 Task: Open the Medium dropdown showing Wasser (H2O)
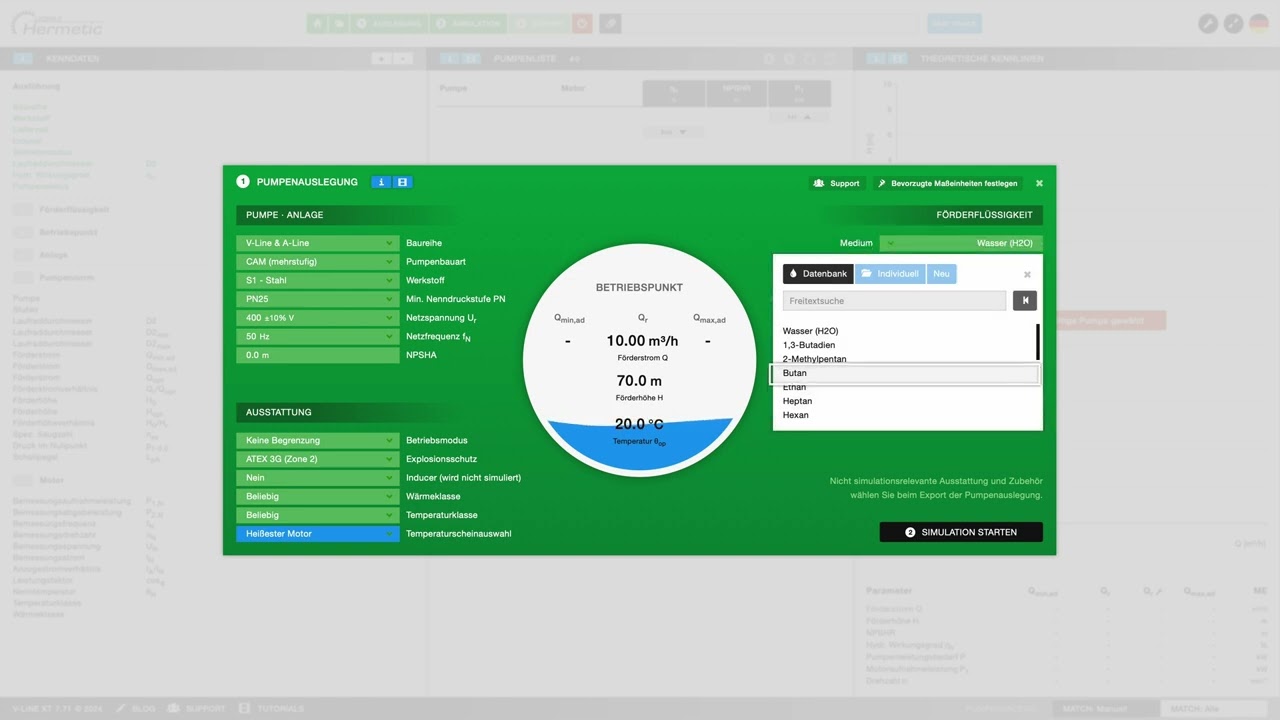pyautogui.click(x=961, y=243)
